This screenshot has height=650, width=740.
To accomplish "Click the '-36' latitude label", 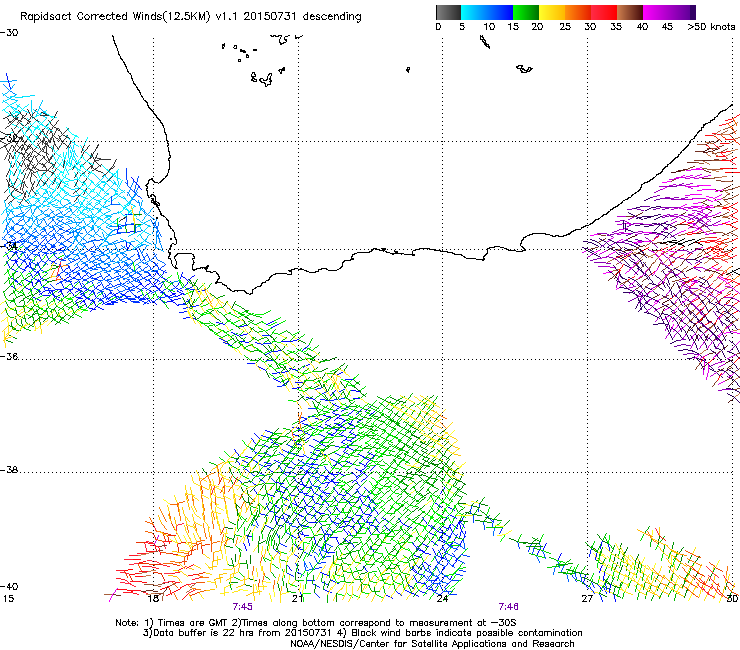I will pos(9,356).
